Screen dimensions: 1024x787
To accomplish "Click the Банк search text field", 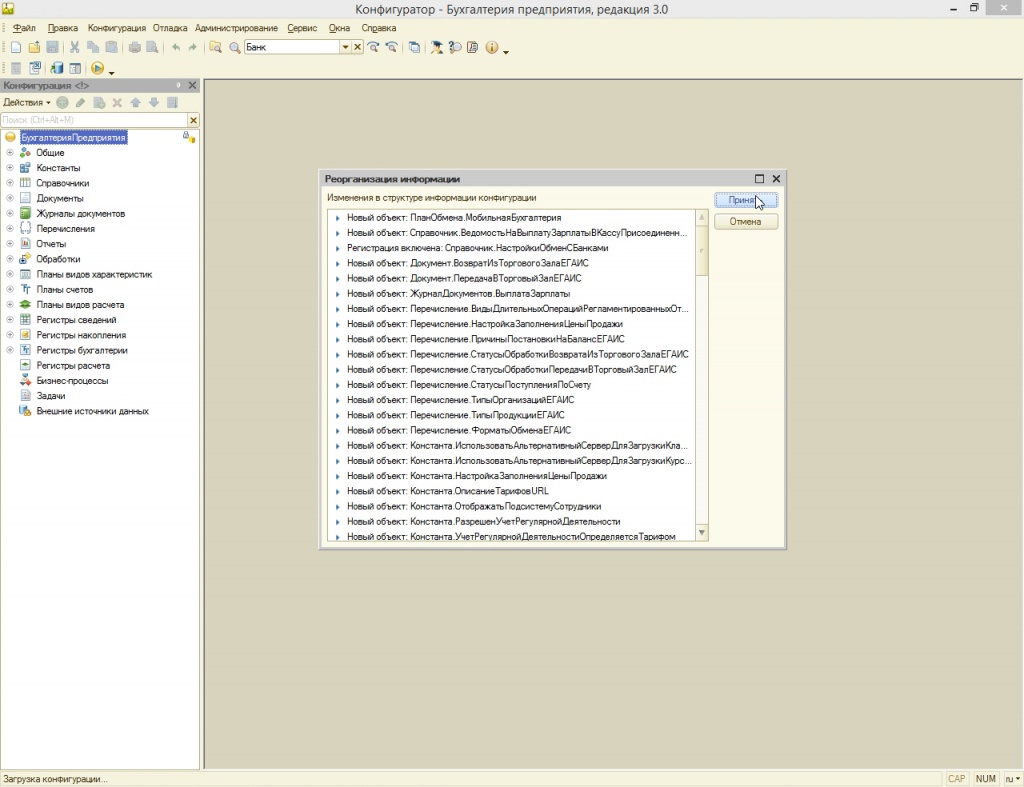I will 292,47.
